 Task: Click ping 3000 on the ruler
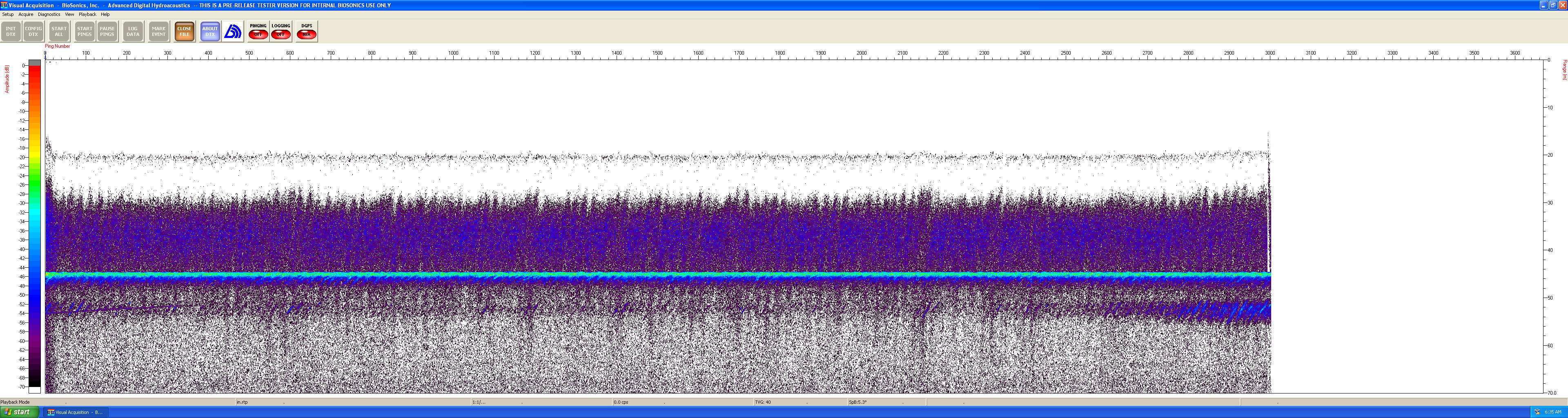pyautogui.click(x=1270, y=53)
